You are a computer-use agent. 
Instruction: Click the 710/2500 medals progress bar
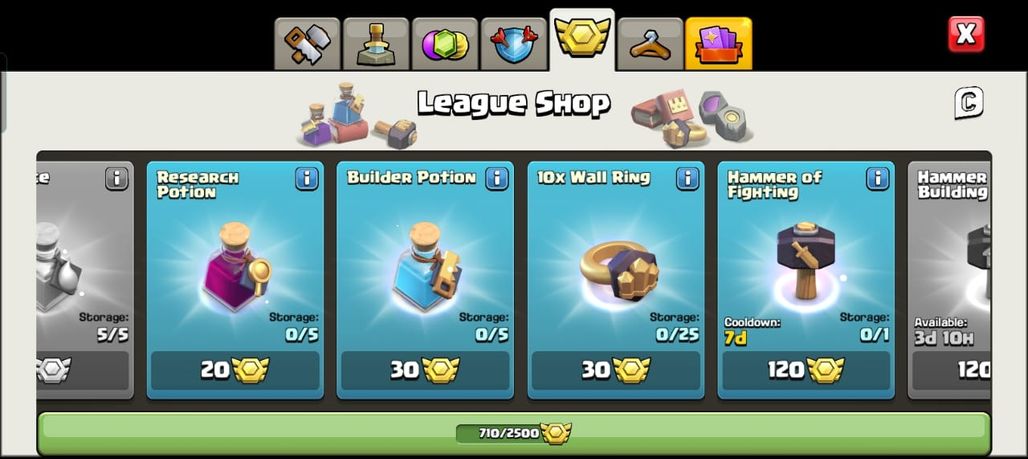click(x=513, y=433)
